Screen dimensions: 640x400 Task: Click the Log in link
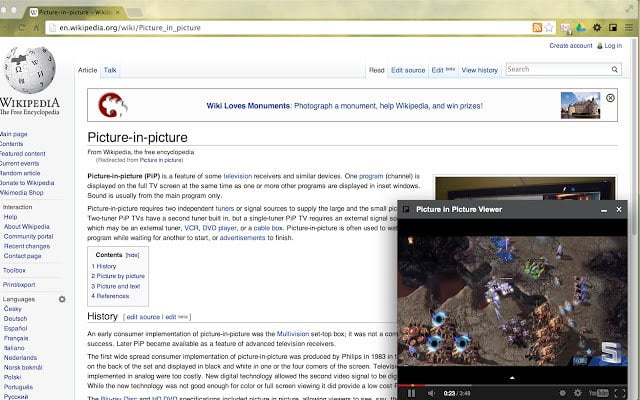pyautogui.click(x=611, y=45)
